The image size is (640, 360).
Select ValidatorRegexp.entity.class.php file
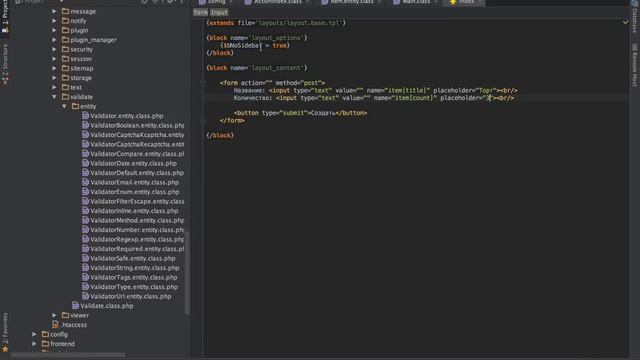[133, 239]
